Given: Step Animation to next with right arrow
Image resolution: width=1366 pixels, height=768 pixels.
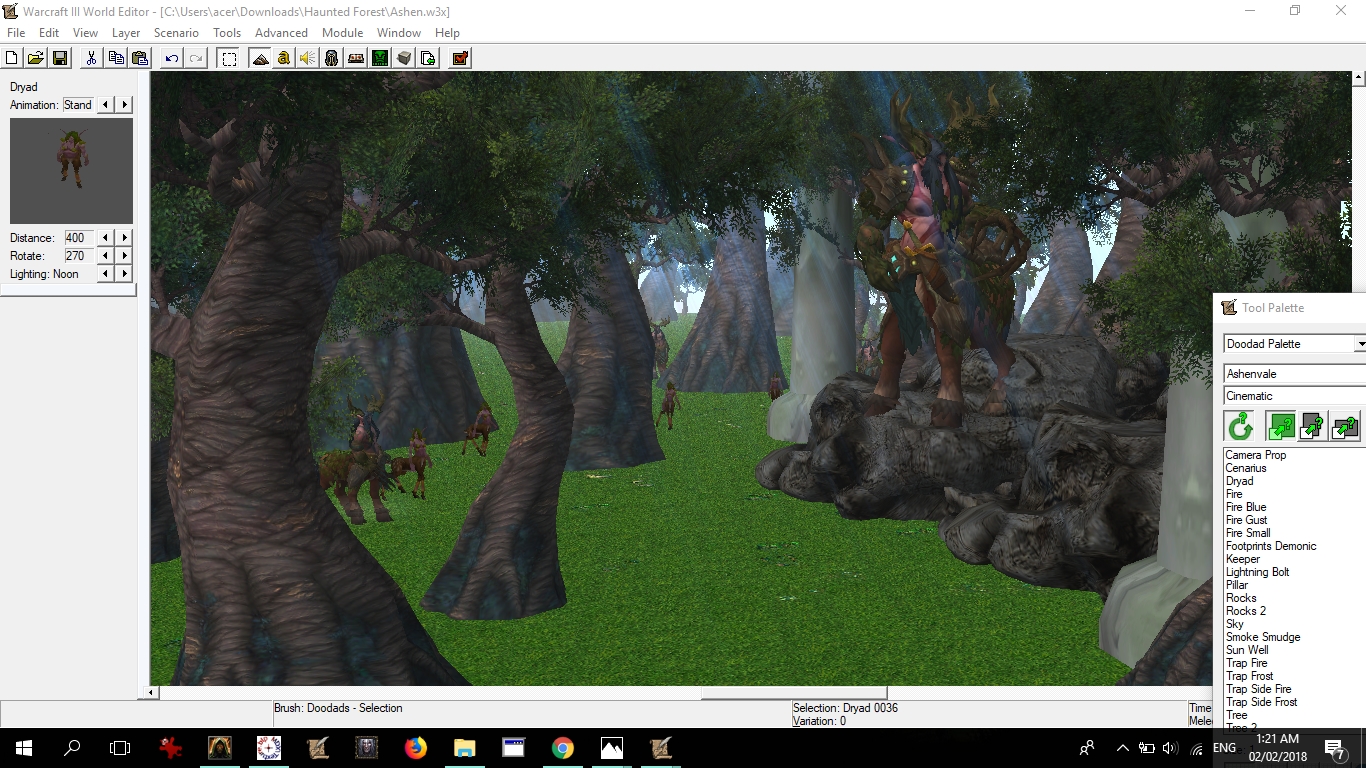Looking at the screenshot, I should pyautogui.click(x=124, y=105).
